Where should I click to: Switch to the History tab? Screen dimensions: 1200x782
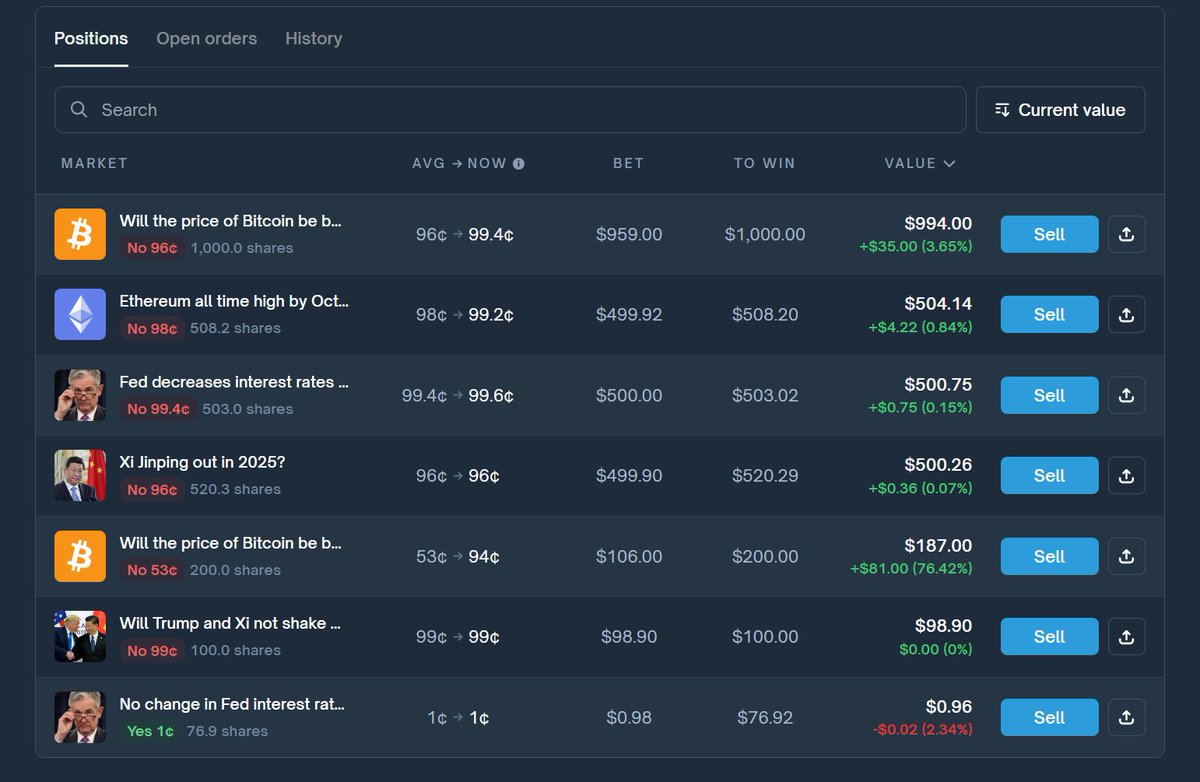(x=313, y=38)
